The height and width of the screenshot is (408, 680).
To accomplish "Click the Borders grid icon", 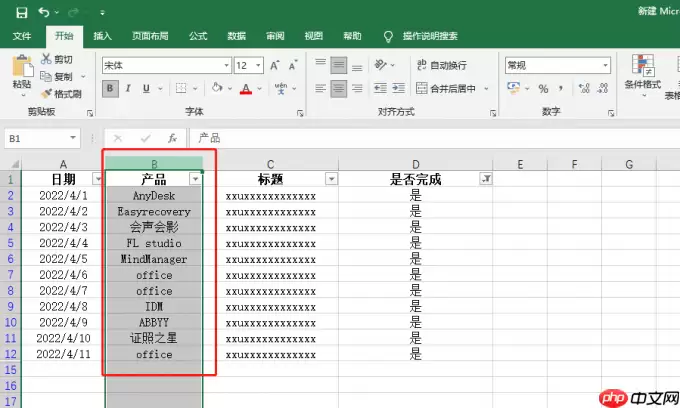I will tap(181, 88).
